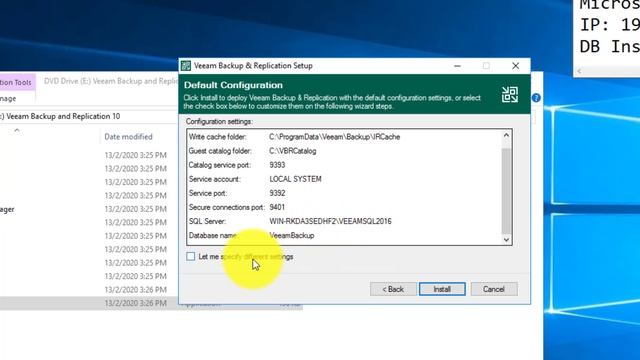This screenshot has width=640, height=360.
Task: Select the 'Write cache folder:' row label
Action: [217, 137]
